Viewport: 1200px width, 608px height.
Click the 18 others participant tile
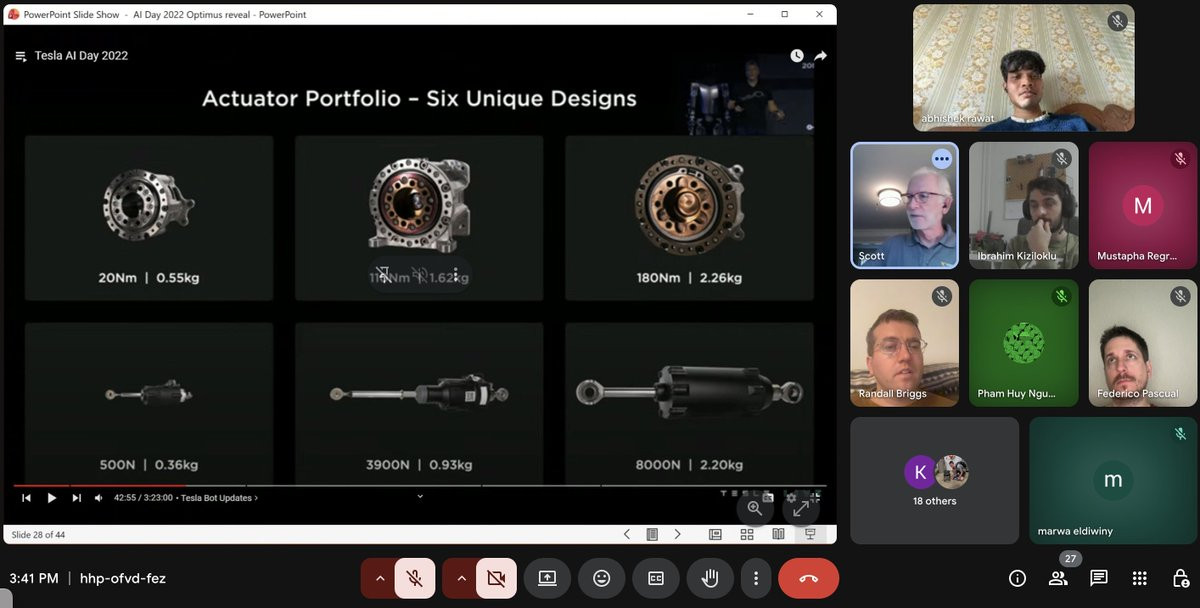(934, 480)
